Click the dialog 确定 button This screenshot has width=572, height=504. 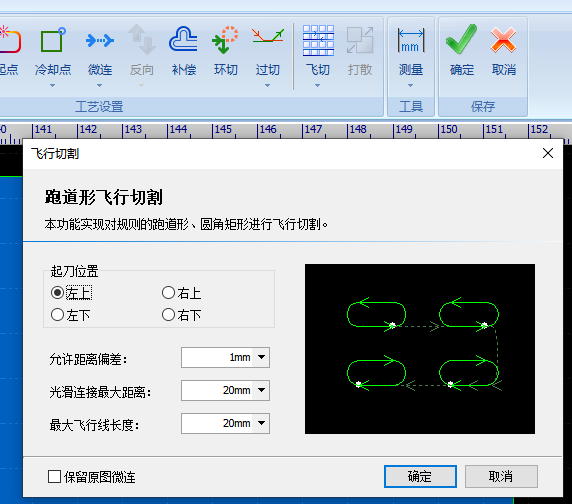click(x=420, y=476)
